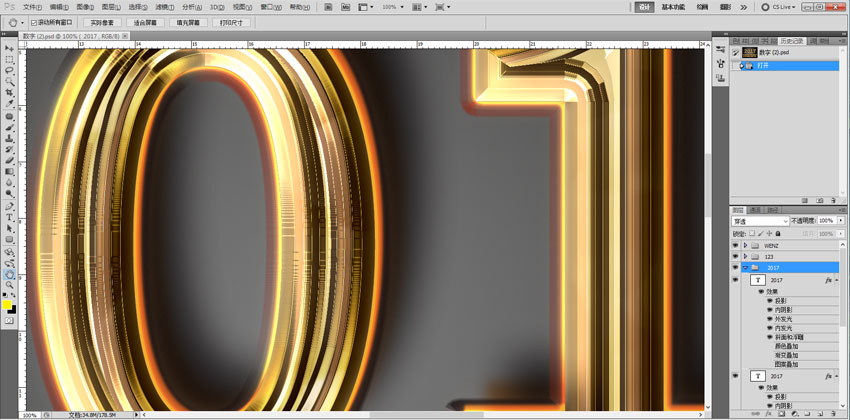The height and width of the screenshot is (420, 850).
Task: Launch Bridge from the Br icon
Action: point(329,7)
